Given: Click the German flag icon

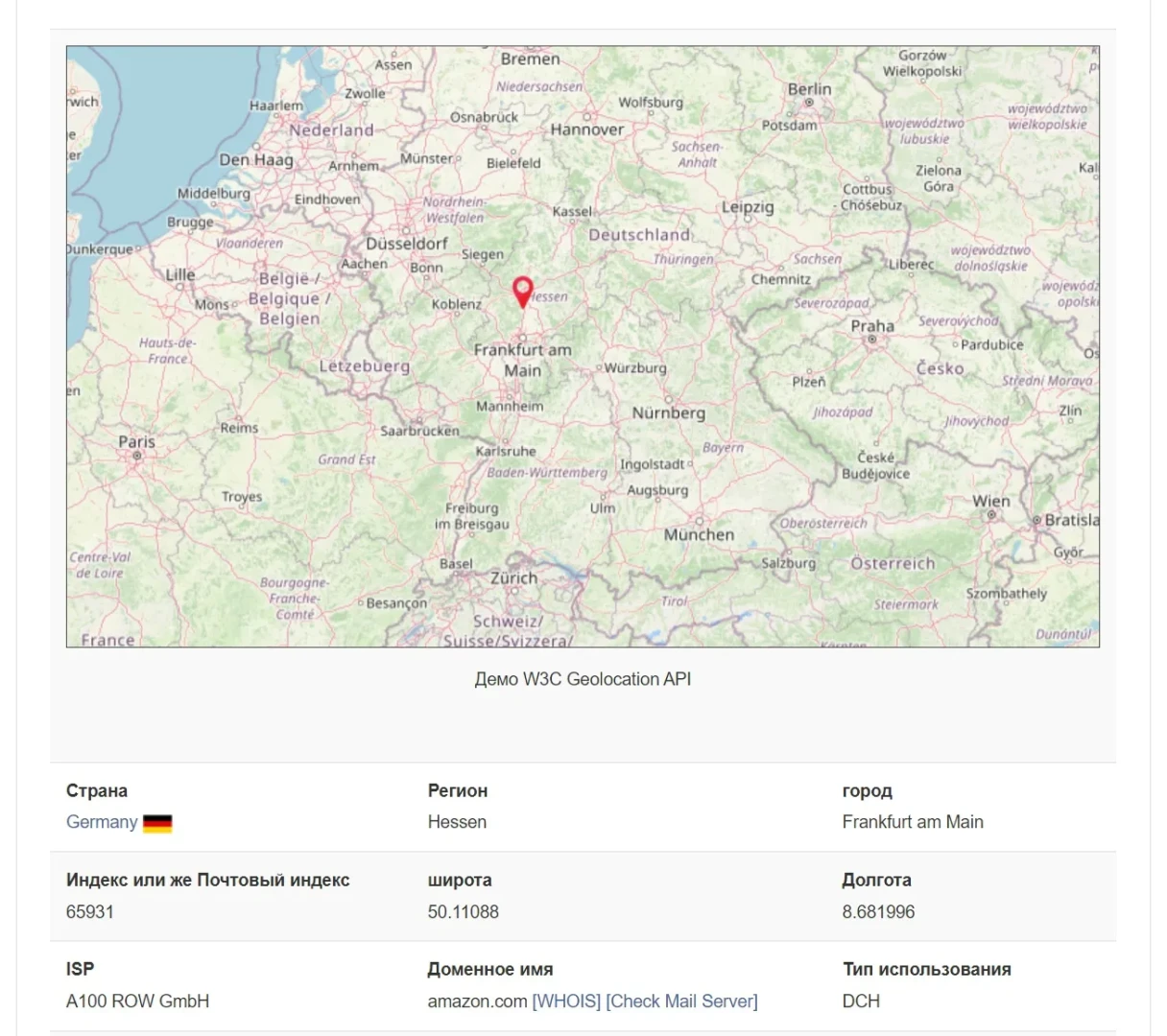Looking at the screenshot, I should pyautogui.click(x=157, y=823).
